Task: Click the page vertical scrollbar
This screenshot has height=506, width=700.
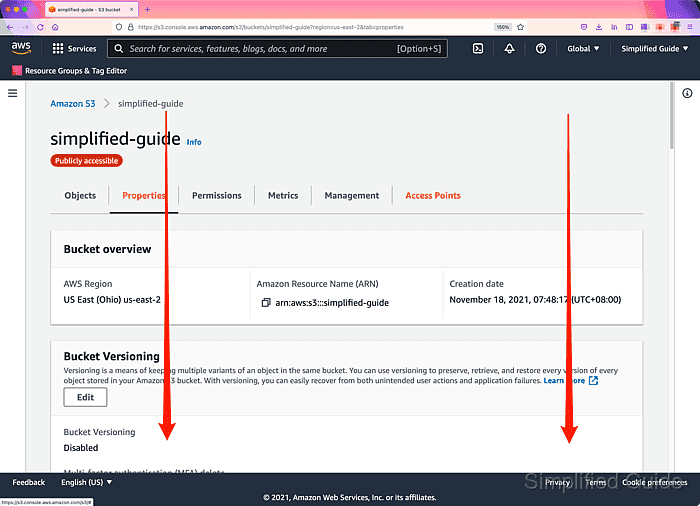Action: (671, 116)
